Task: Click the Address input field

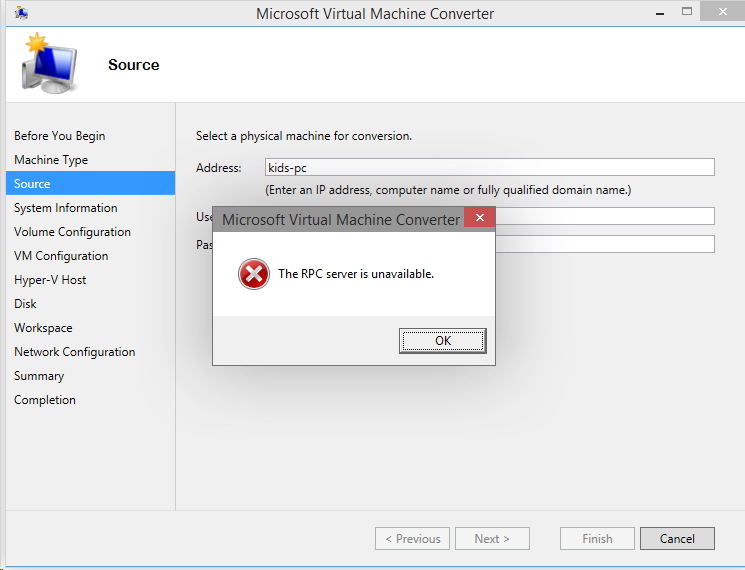Action: click(489, 167)
